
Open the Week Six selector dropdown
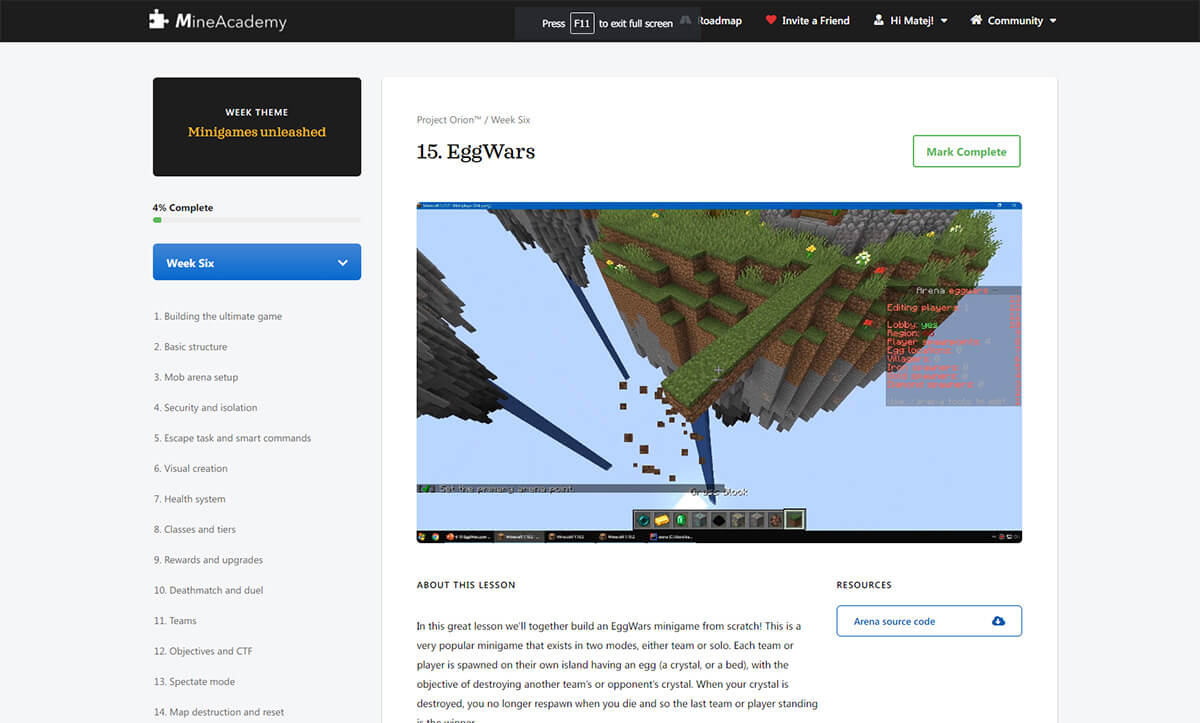(257, 263)
